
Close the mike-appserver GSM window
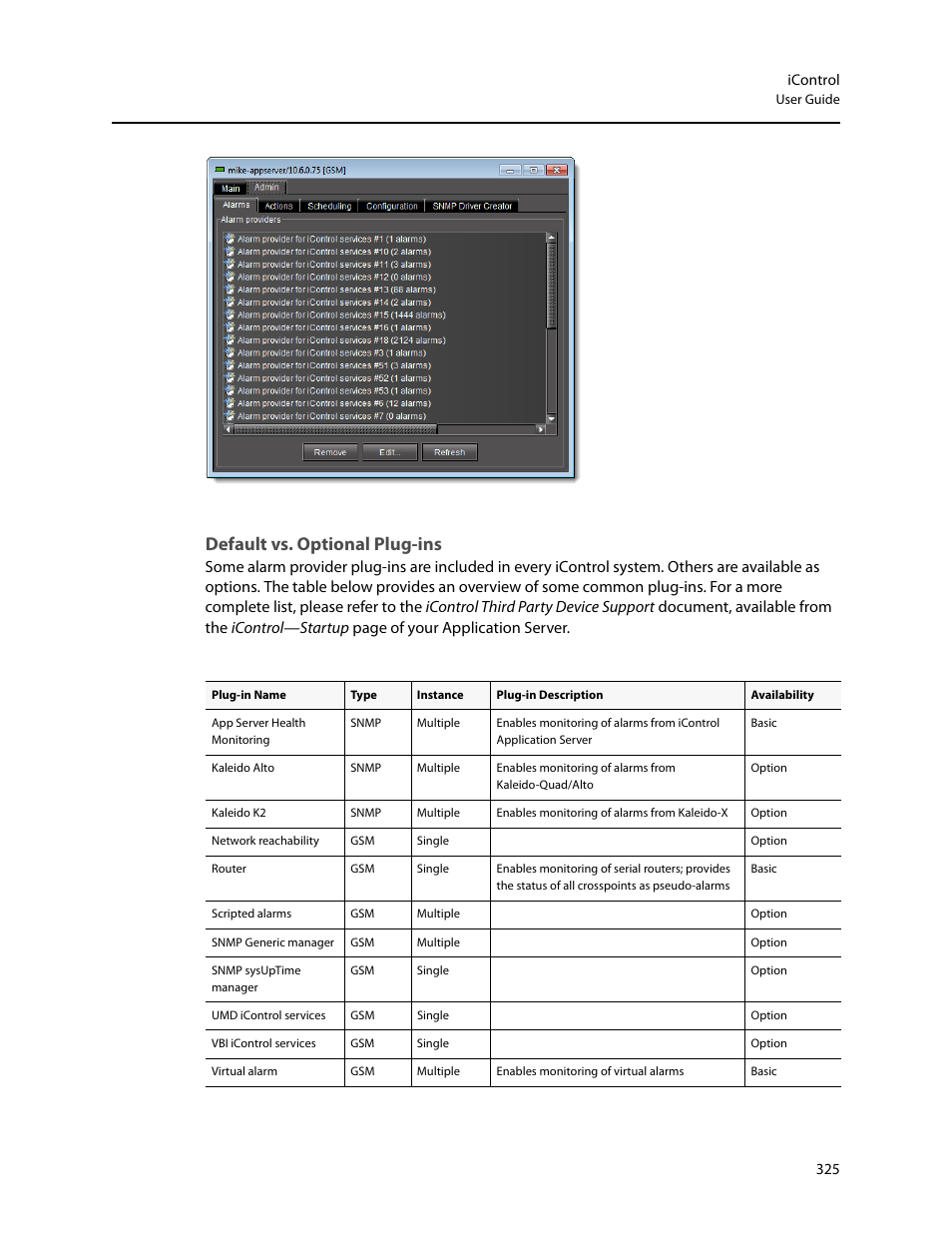pyautogui.click(x=558, y=170)
